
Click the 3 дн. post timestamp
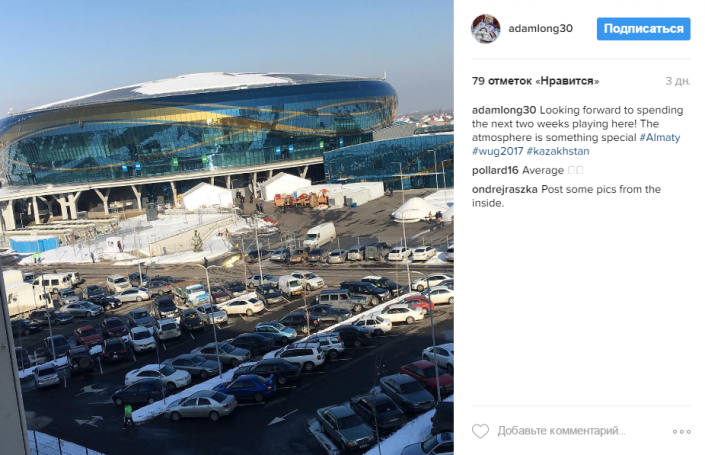678,81
